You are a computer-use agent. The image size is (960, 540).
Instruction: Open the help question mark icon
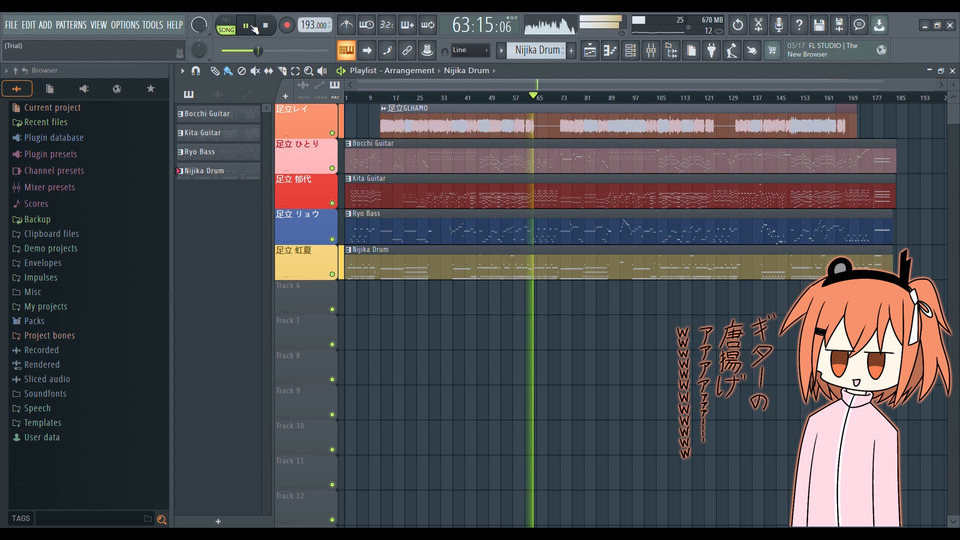click(x=798, y=25)
